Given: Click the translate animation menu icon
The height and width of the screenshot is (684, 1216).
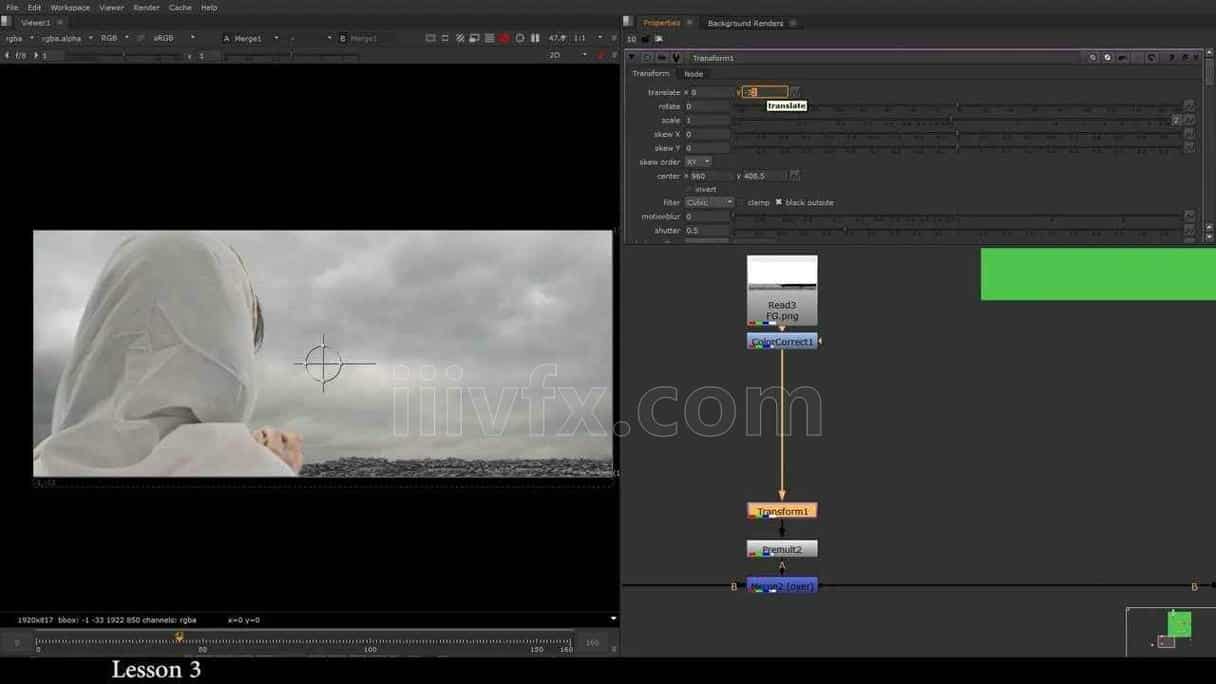Looking at the screenshot, I should click(795, 92).
